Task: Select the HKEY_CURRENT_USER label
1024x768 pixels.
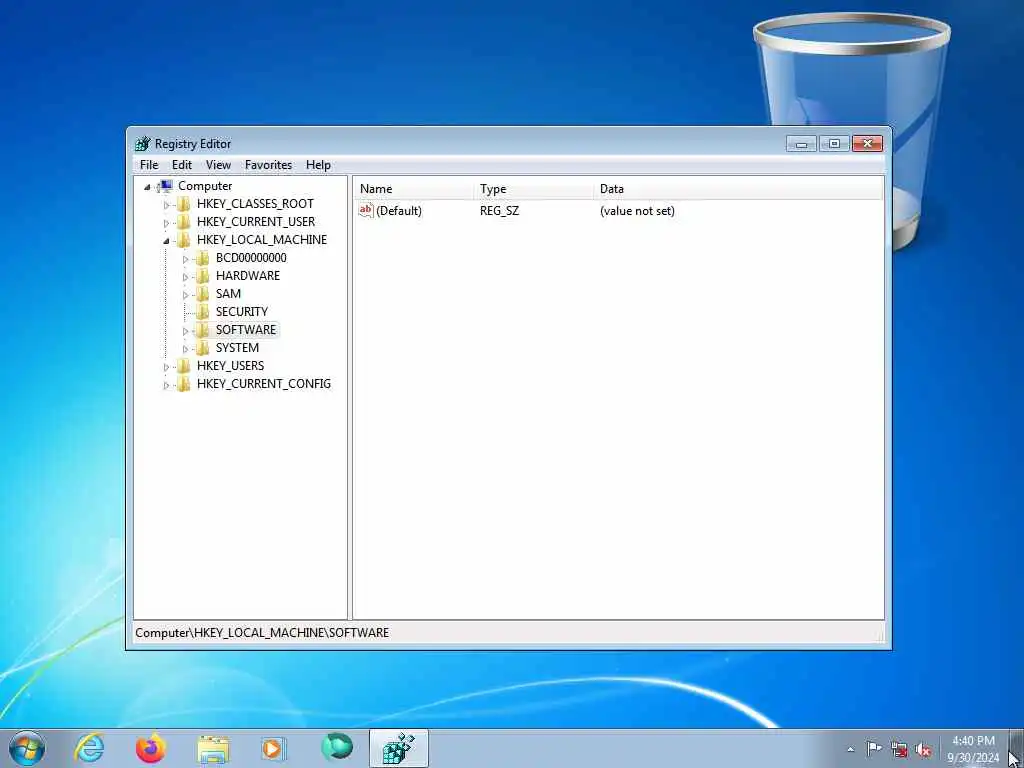Action: coord(256,222)
